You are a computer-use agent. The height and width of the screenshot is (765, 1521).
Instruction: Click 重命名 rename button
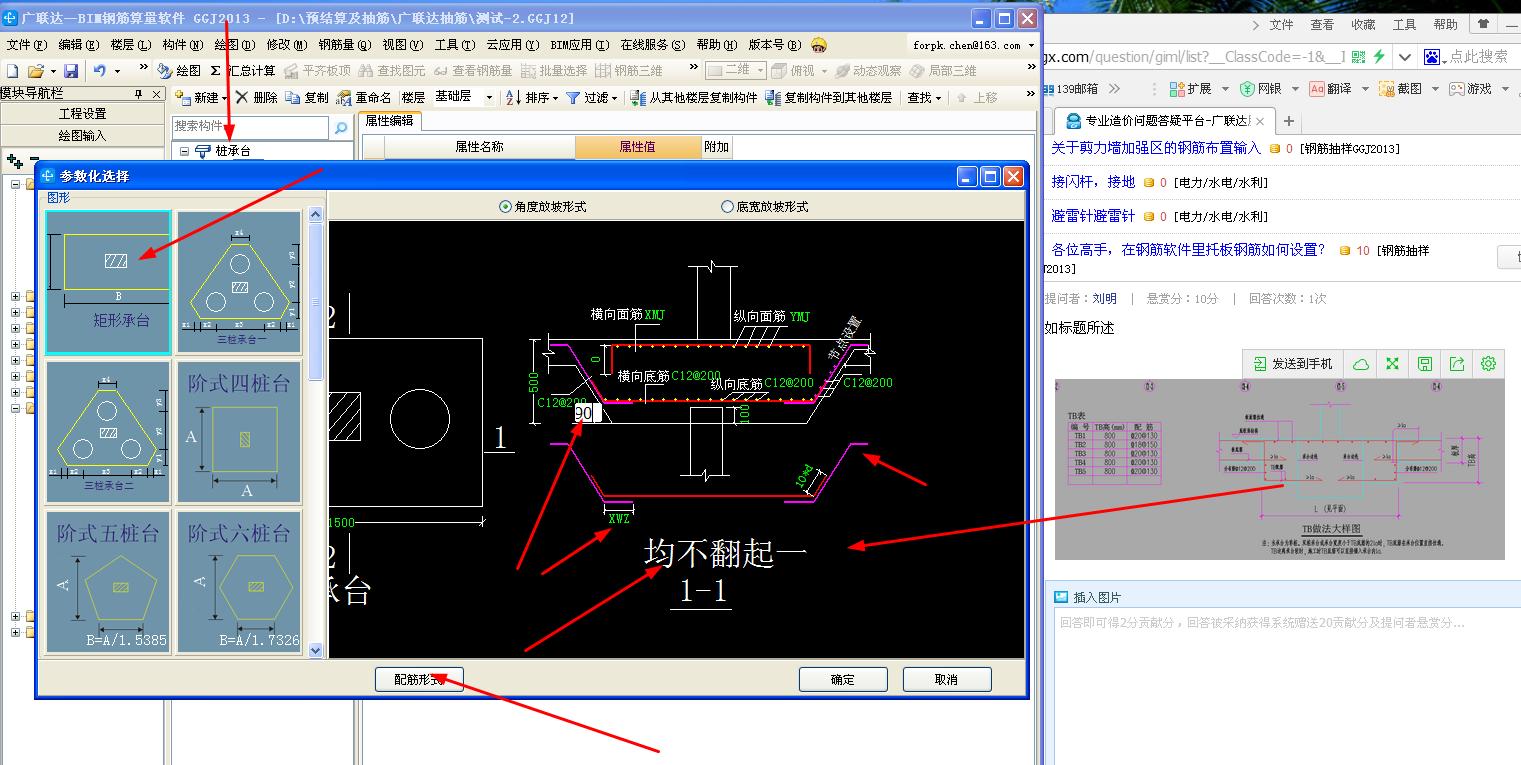click(364, 98)
